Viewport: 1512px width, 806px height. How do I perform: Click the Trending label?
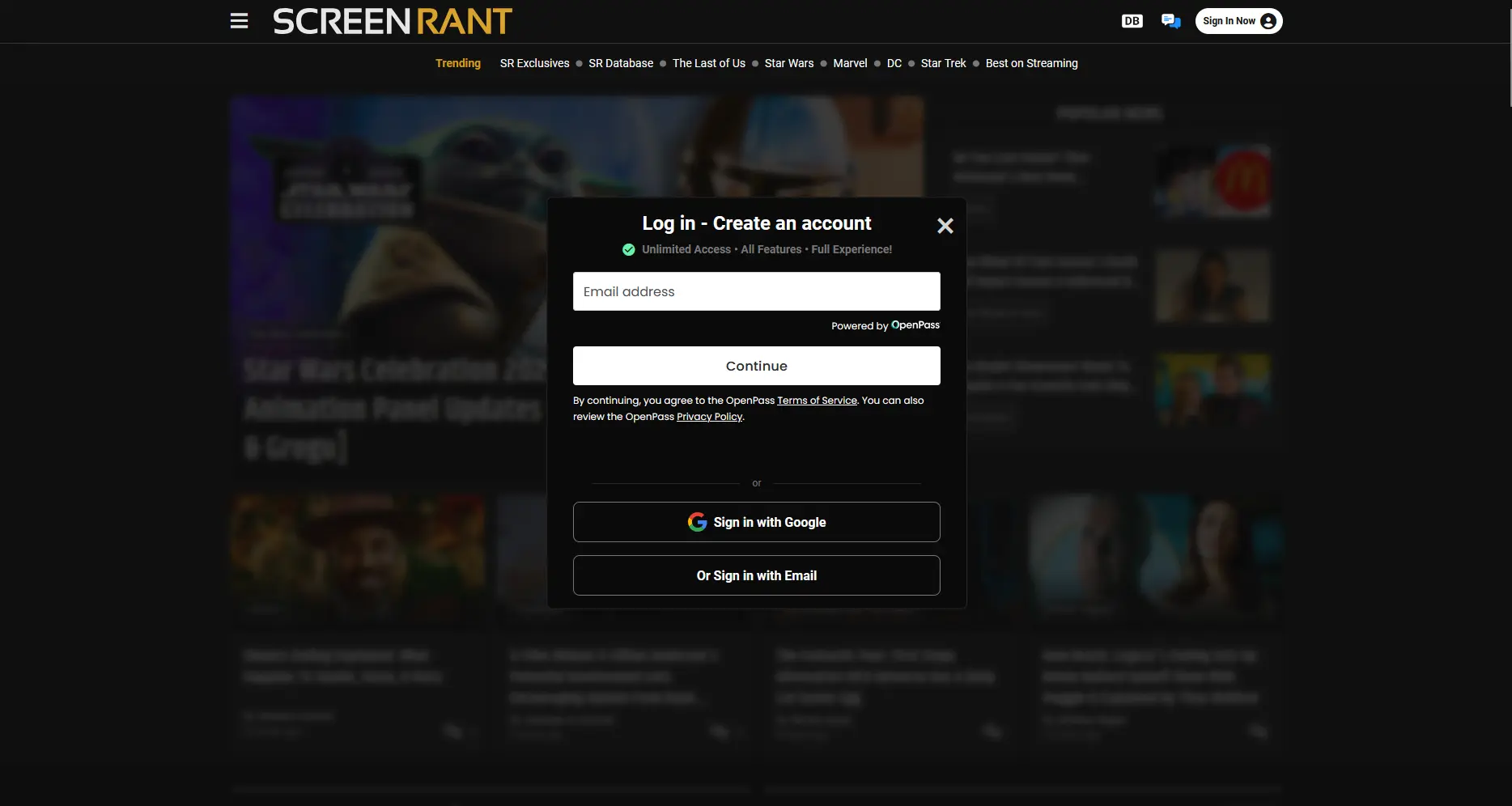click(458, 63)
